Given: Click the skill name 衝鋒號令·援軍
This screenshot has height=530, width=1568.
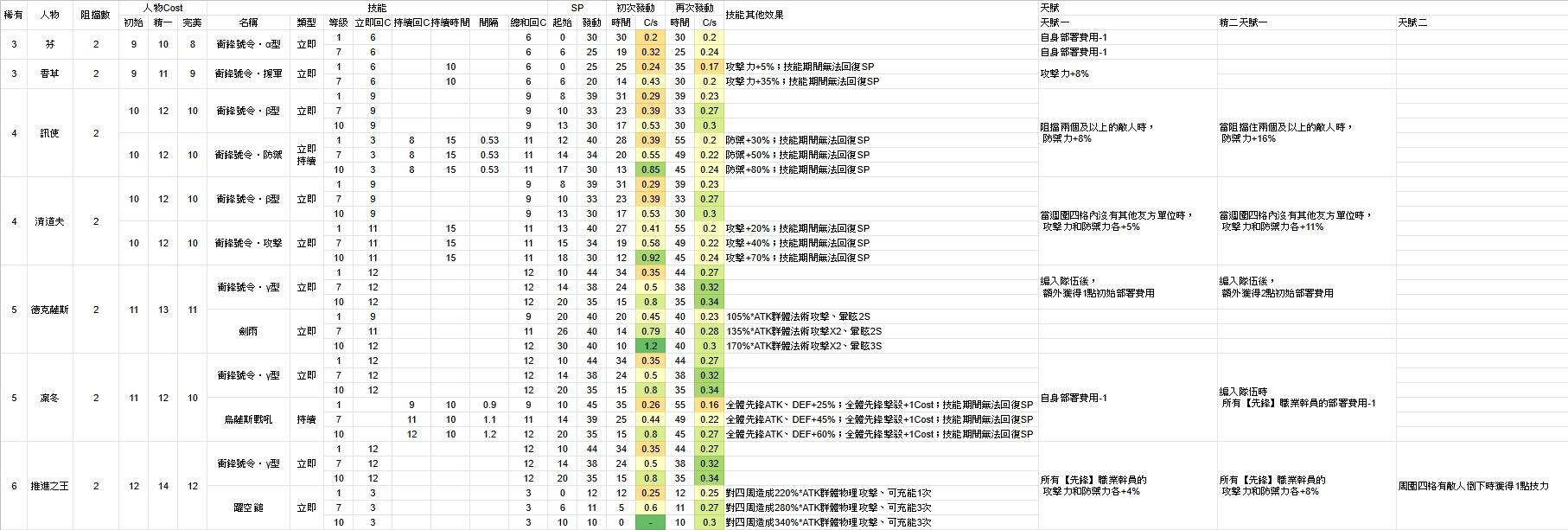Looking at the screenshot, I should tap(248, 73).
